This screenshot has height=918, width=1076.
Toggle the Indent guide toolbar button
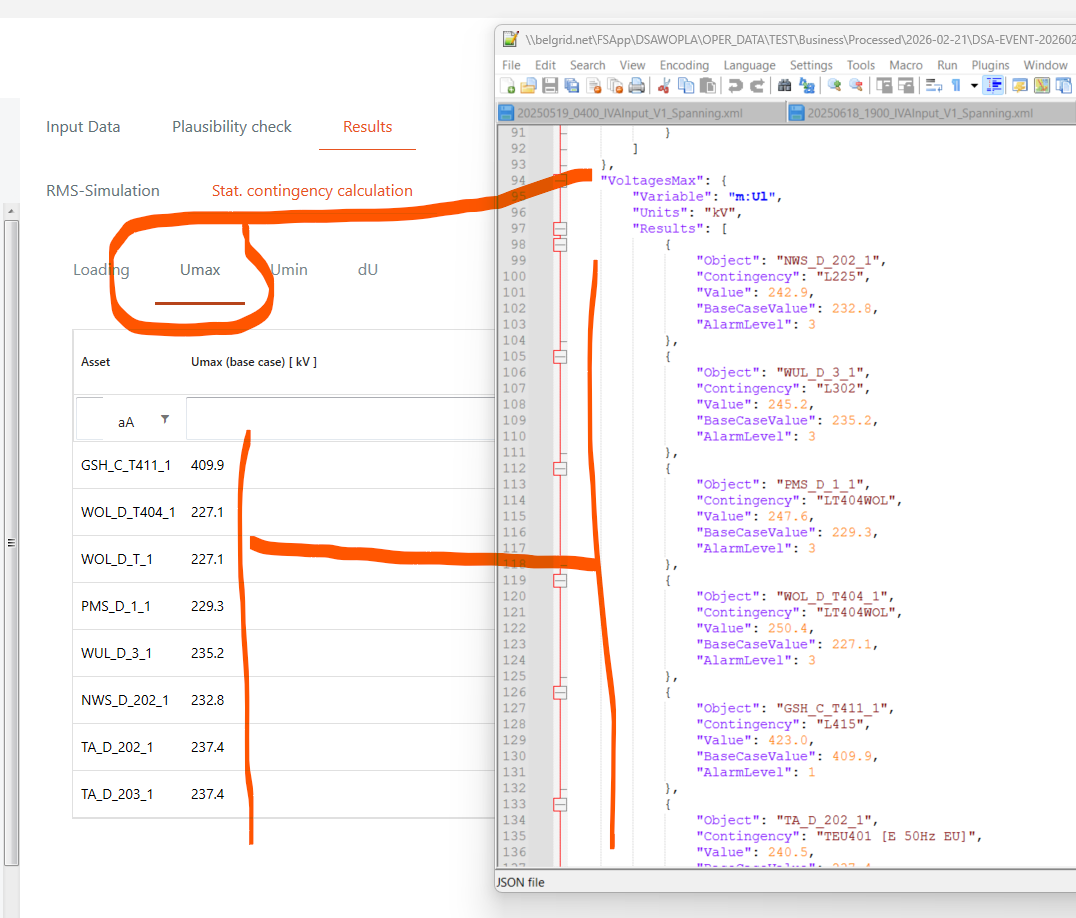(x=997, y=86)
